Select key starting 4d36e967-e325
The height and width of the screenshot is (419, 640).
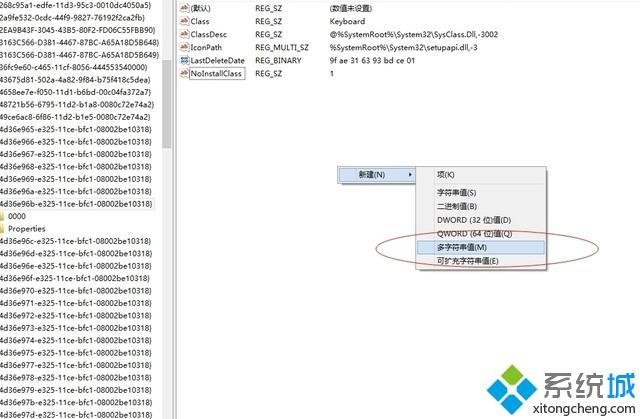click(x=76, y=154)
